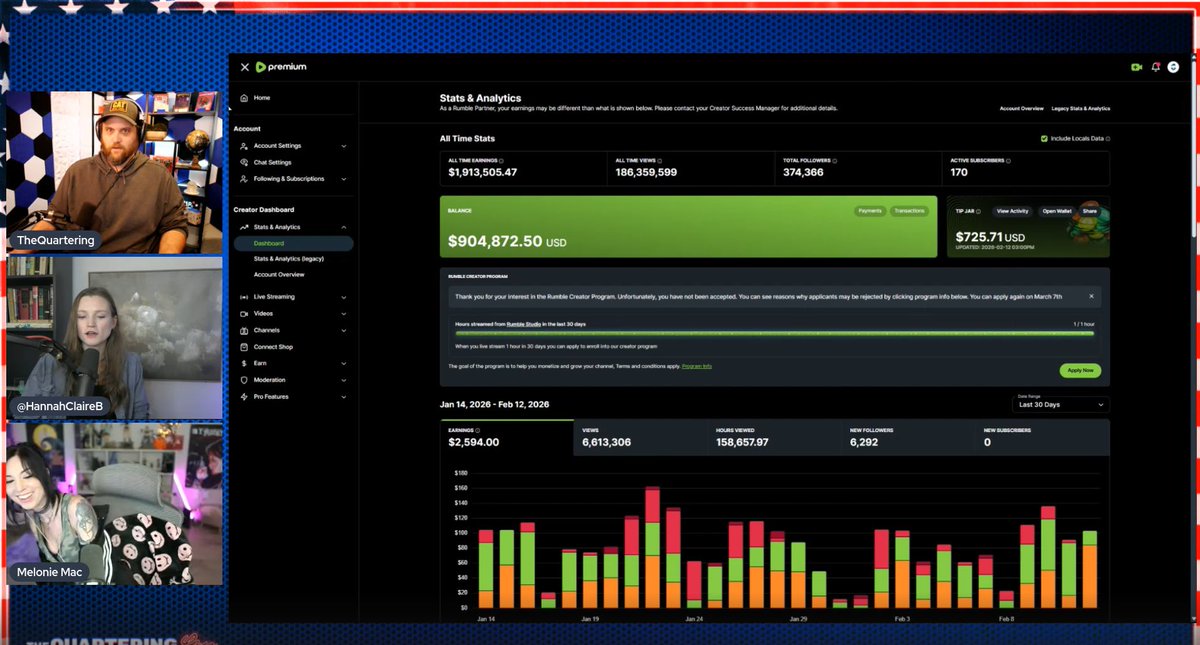Dismiss the Creator Program rejection notice

tap(1091, 297)
